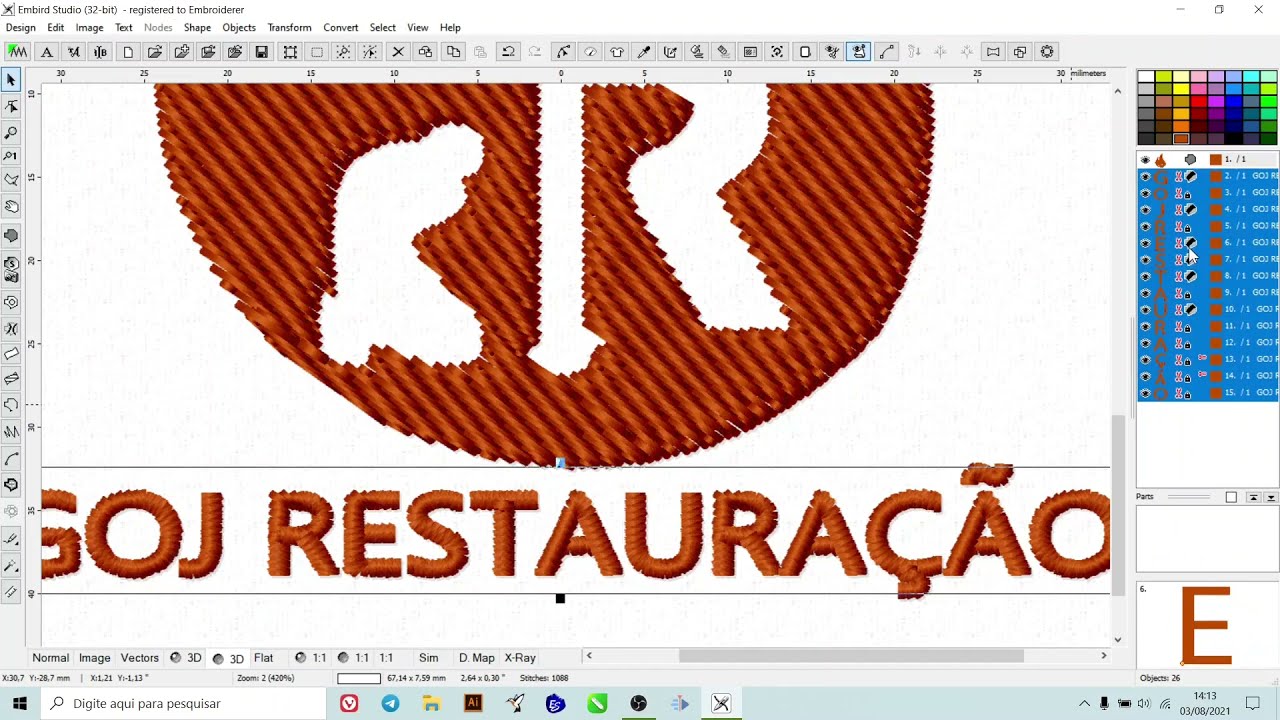This screenshot has width=1280, height=720.
Task: Click the D. Map button
Action: 476,658
